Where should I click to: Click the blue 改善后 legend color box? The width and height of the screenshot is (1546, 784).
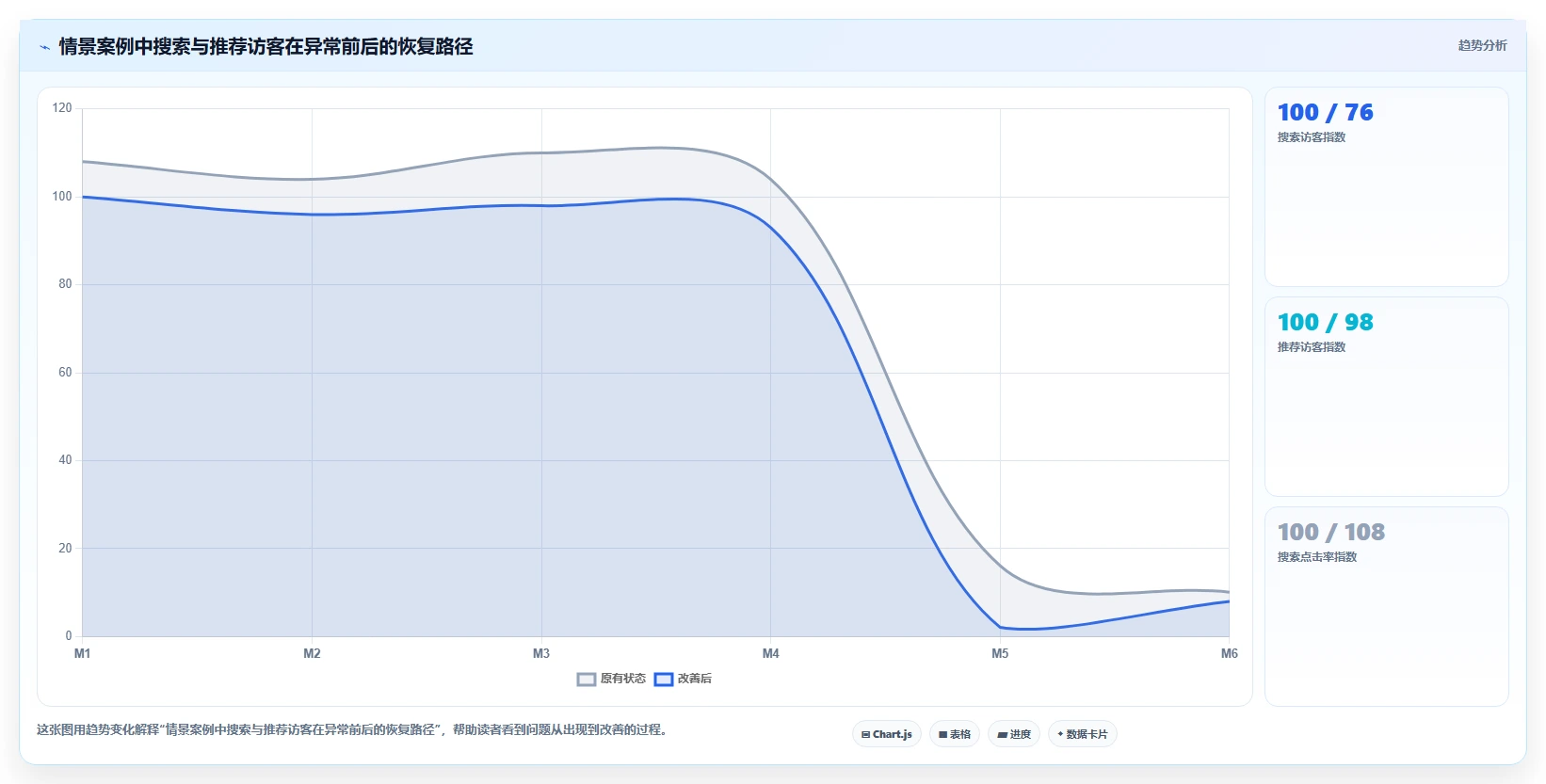pyautogui.click(x=664, y=680)
